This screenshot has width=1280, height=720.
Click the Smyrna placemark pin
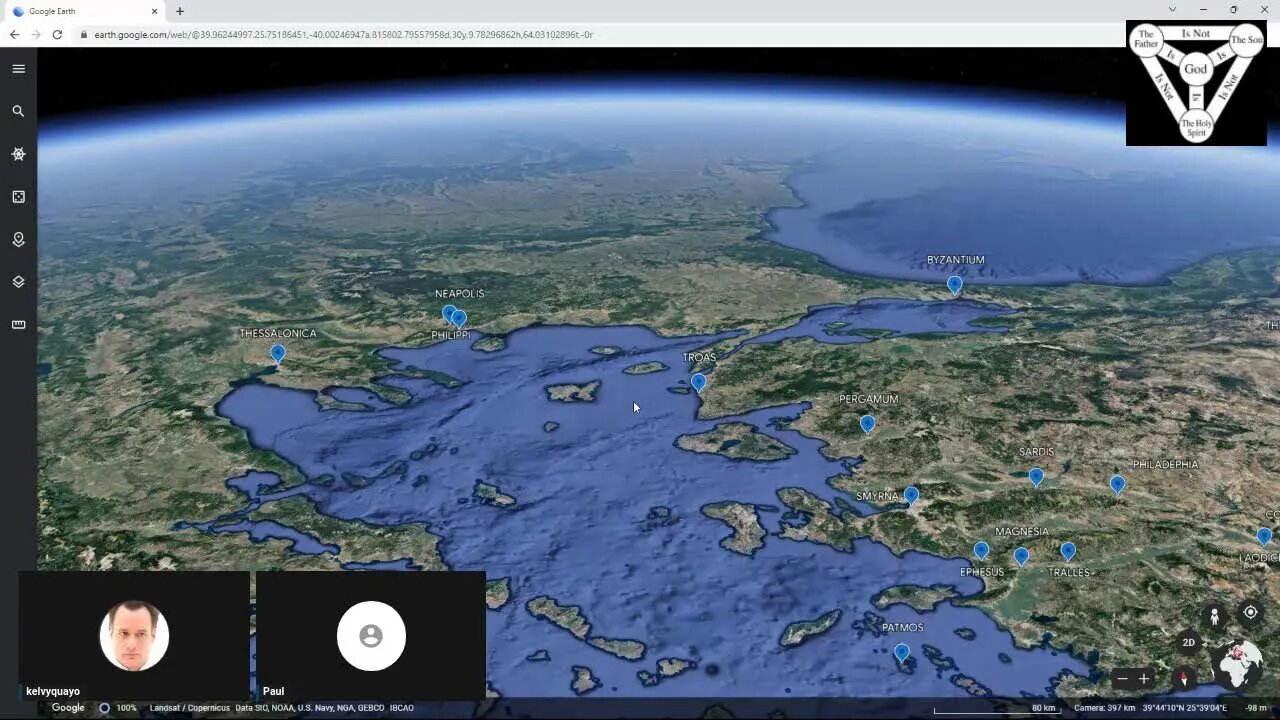coord(911,495)
